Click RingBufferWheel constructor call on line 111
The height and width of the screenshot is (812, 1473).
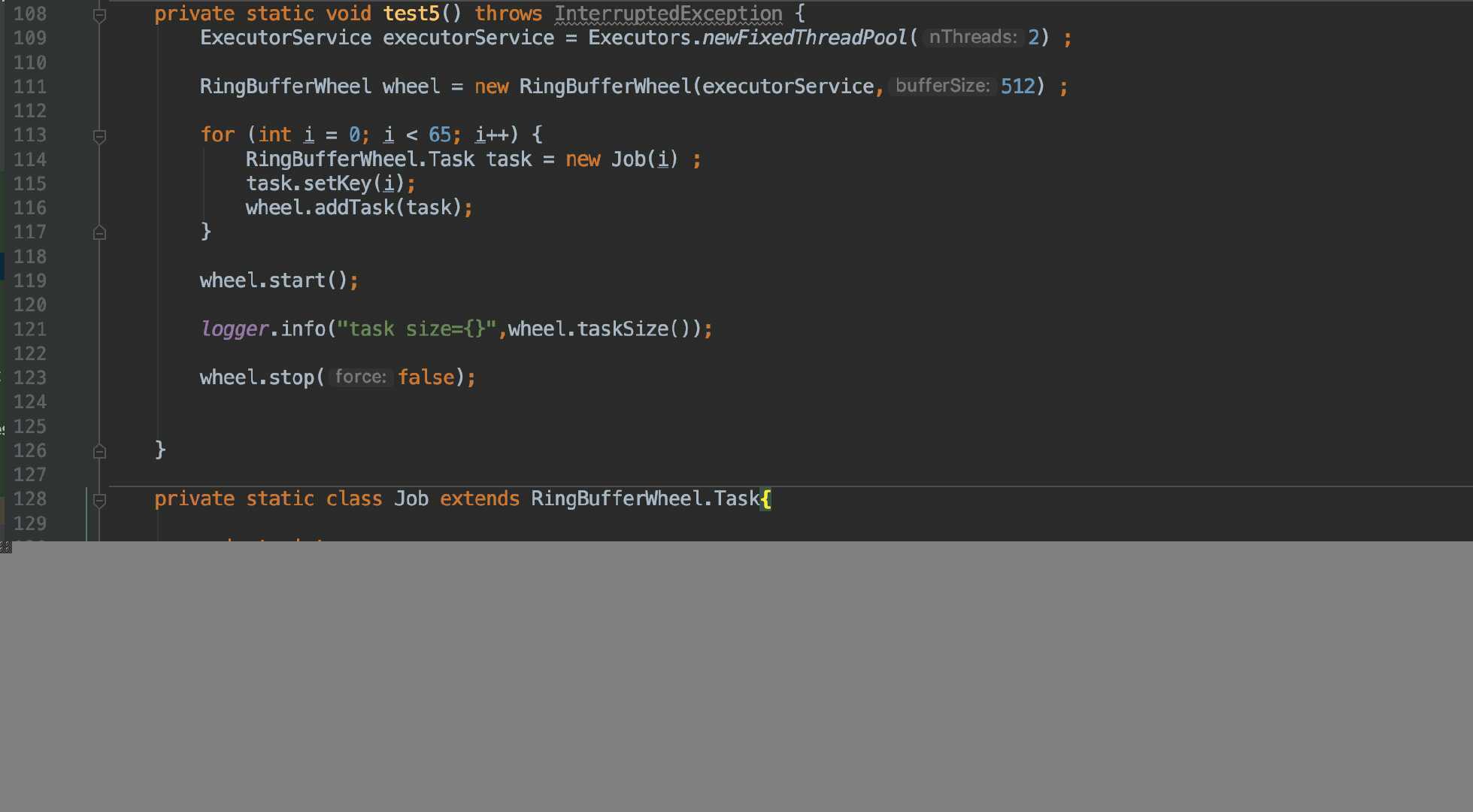tap(605, 86)
